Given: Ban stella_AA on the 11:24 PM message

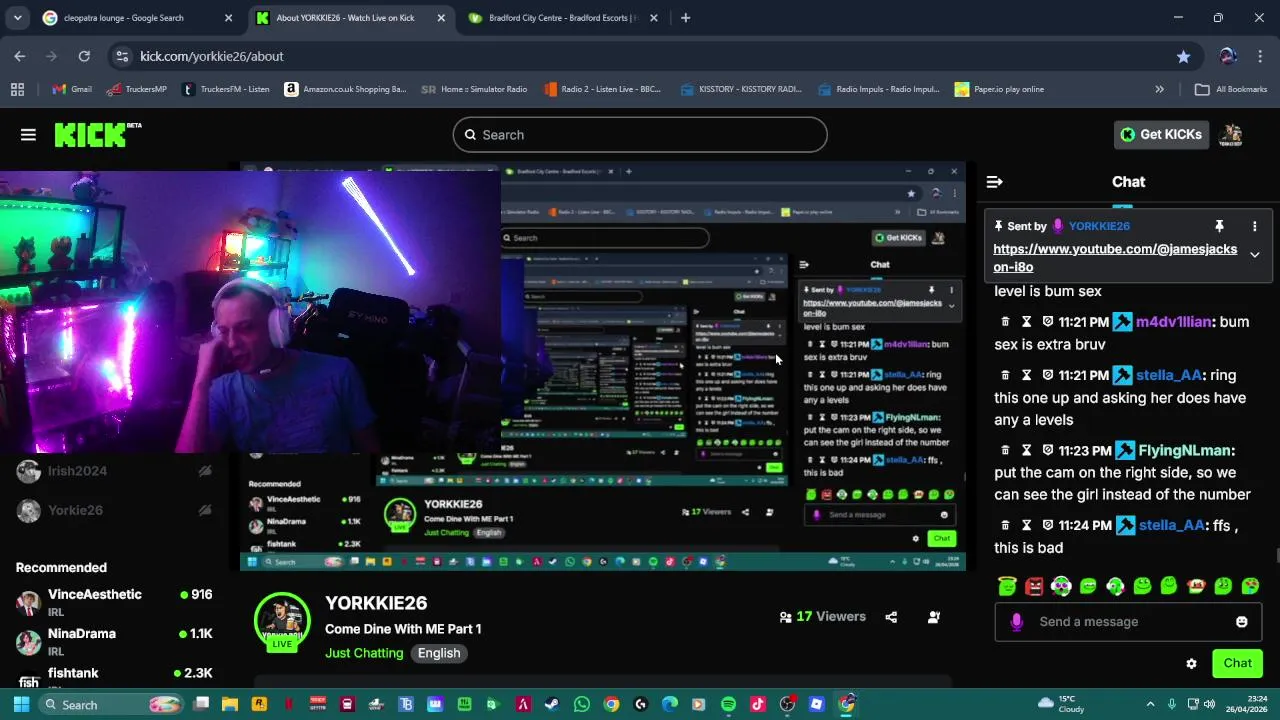Looking at the screenshot, I should [x=1048, y=526].
